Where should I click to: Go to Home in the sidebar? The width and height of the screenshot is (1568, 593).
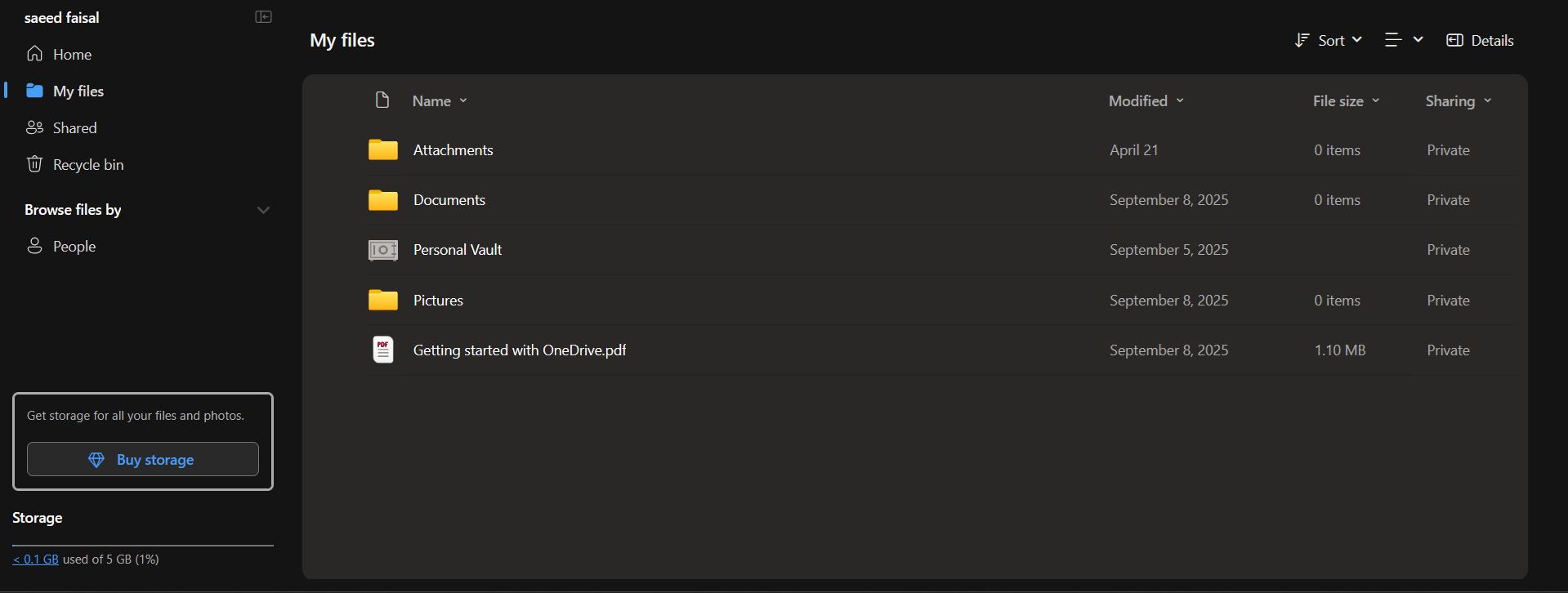click(x=59, y=54)
